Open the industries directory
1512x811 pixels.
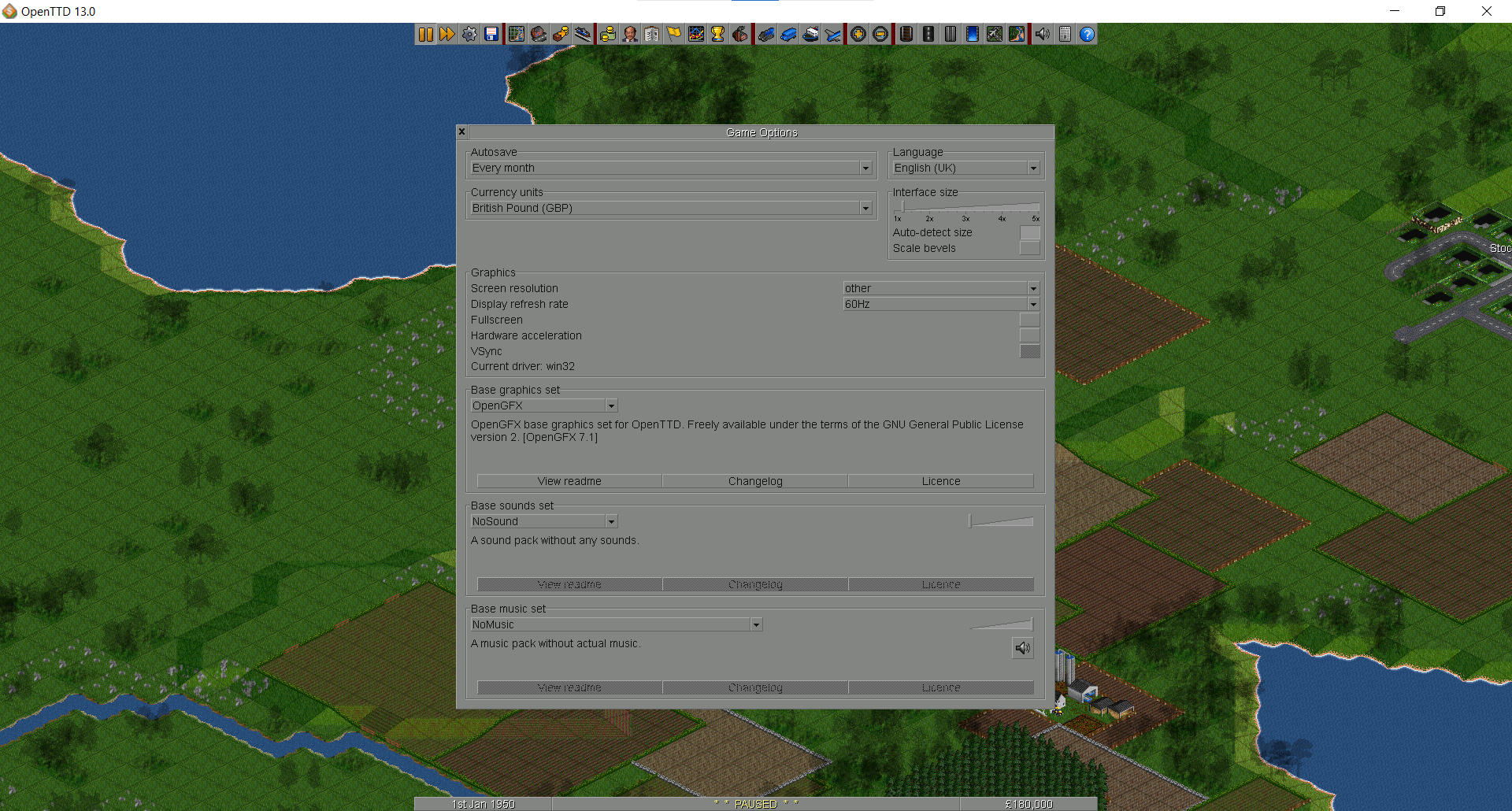tap(740, 34)
